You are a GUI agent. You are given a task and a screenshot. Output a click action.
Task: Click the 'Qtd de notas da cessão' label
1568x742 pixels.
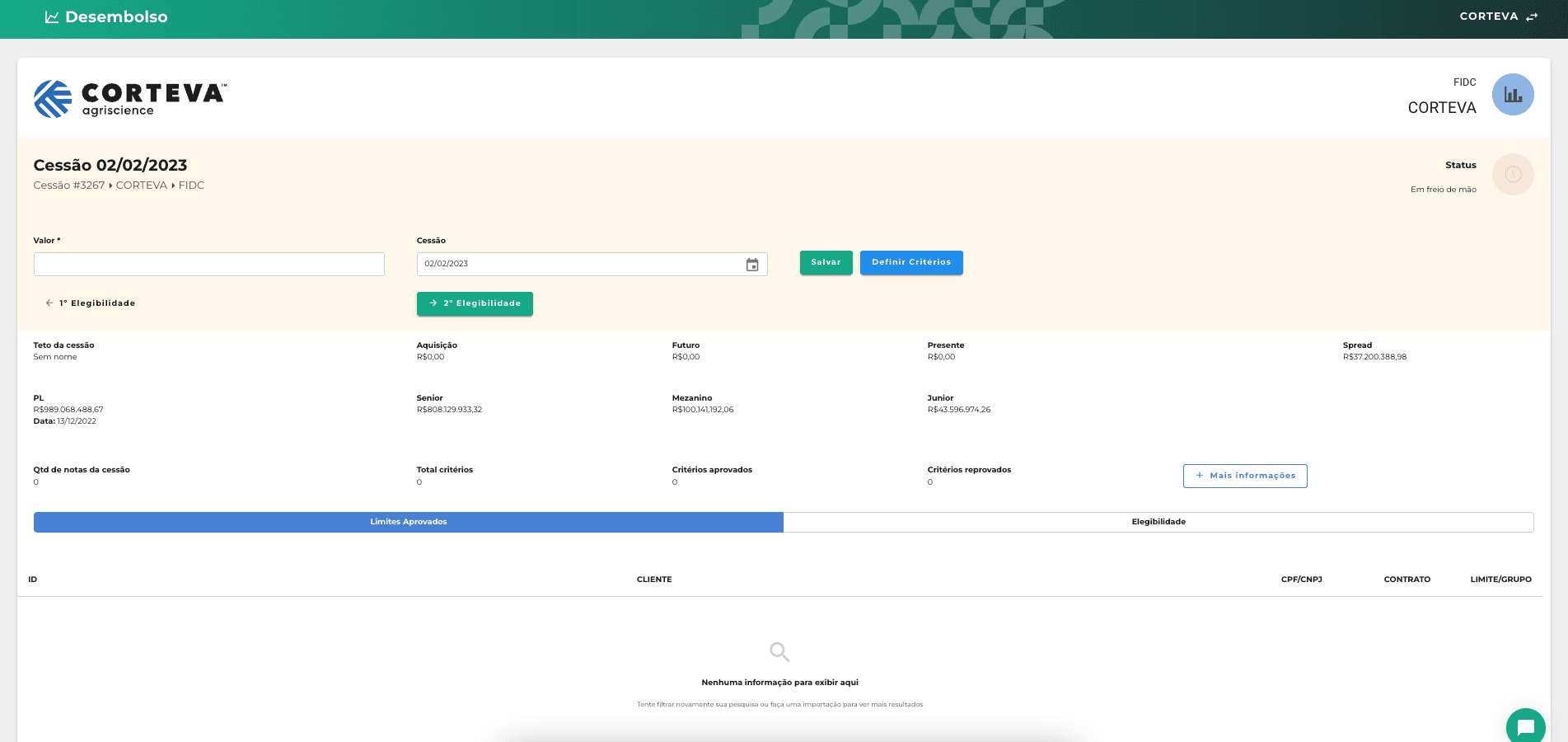[82, 470]
